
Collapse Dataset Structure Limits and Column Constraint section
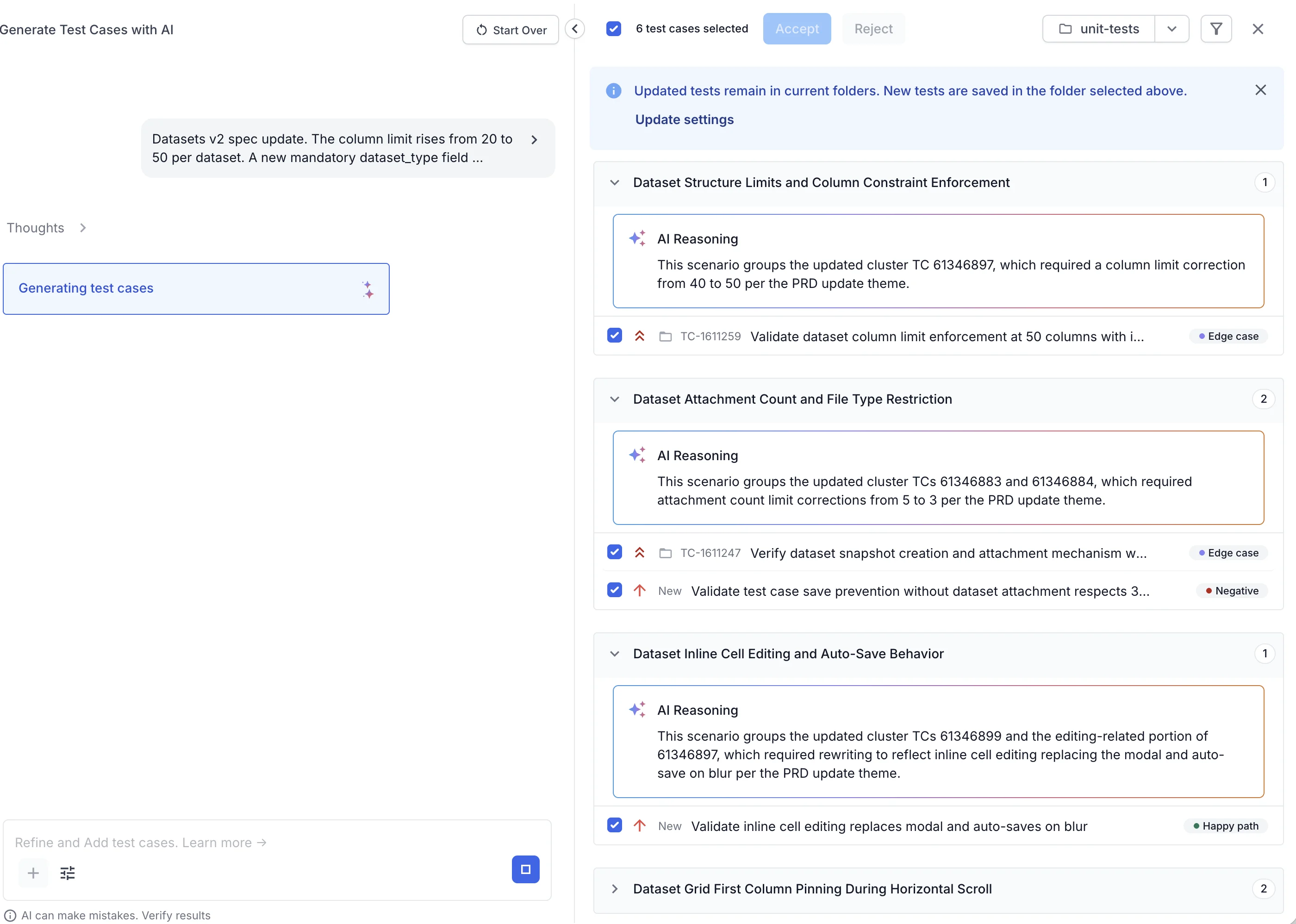pos(614,183)
